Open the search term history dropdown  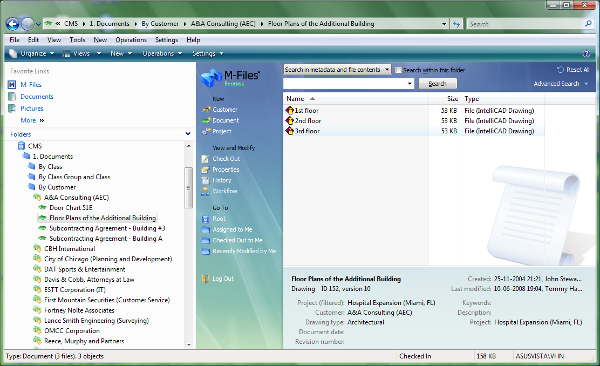coord(410,83)
